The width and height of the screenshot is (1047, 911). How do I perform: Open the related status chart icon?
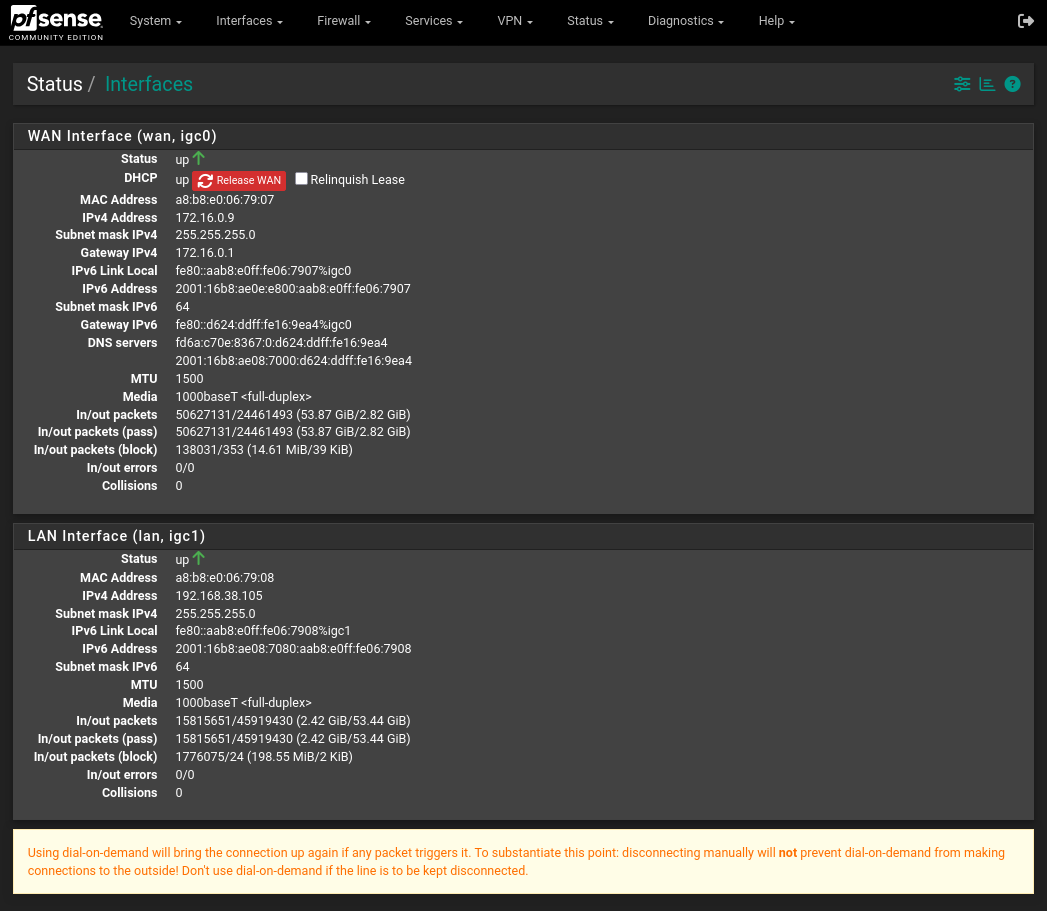[987, 84]
